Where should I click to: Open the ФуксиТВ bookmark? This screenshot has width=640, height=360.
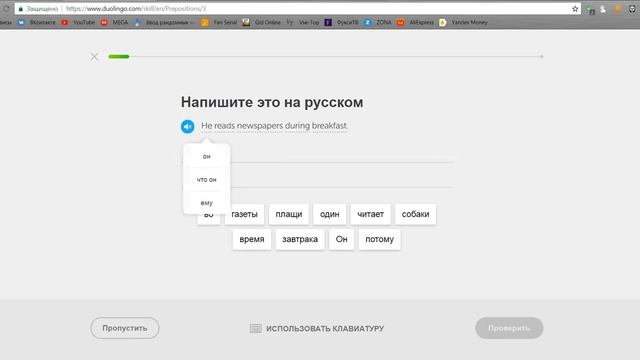tap(341, 22)
